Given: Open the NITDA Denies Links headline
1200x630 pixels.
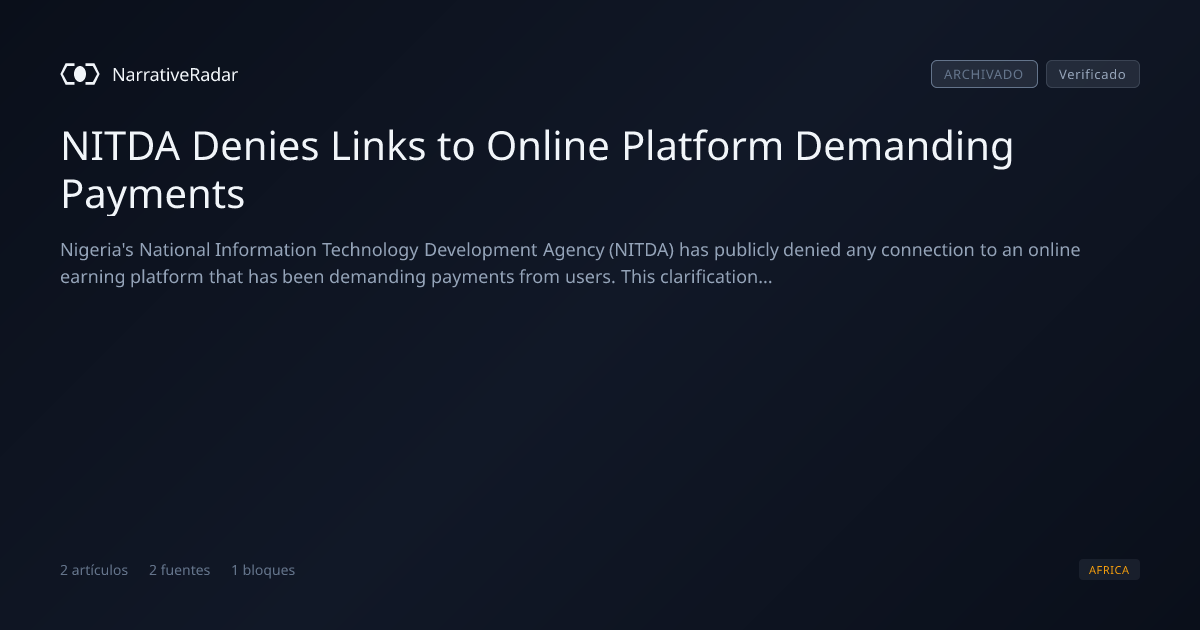Looking at the screenshot, I should (537, 170).
